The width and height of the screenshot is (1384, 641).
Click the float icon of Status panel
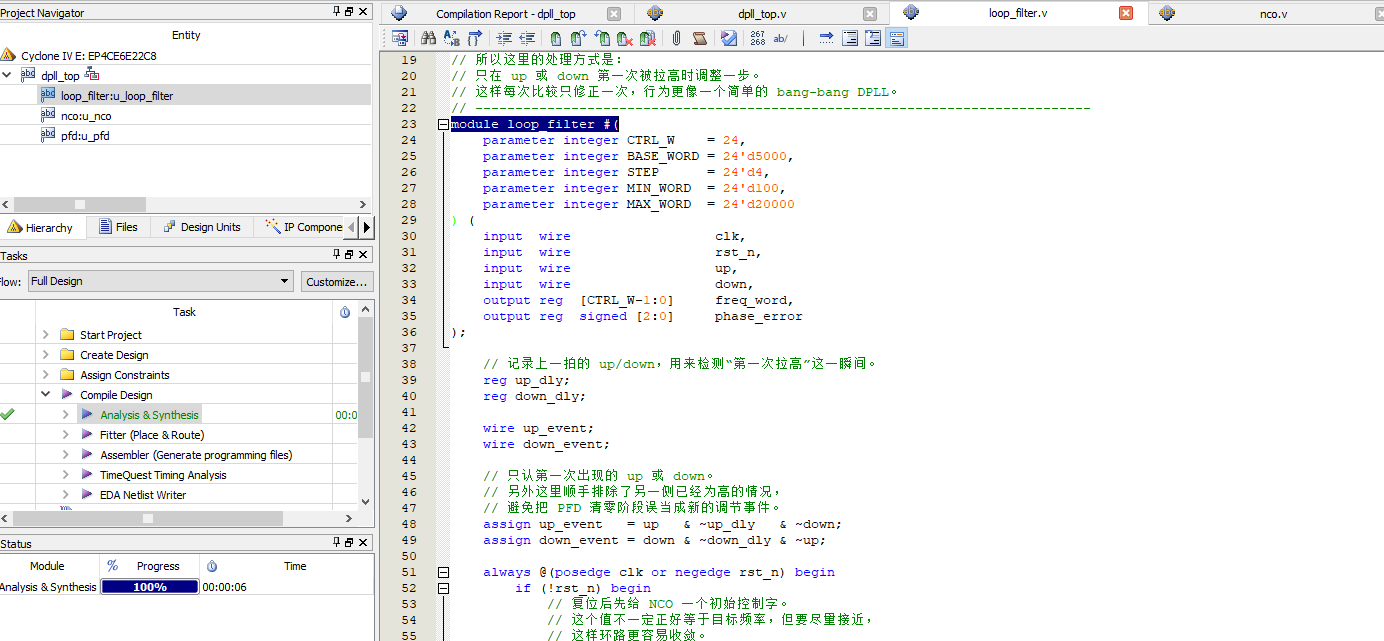click(x=349, y=543)
